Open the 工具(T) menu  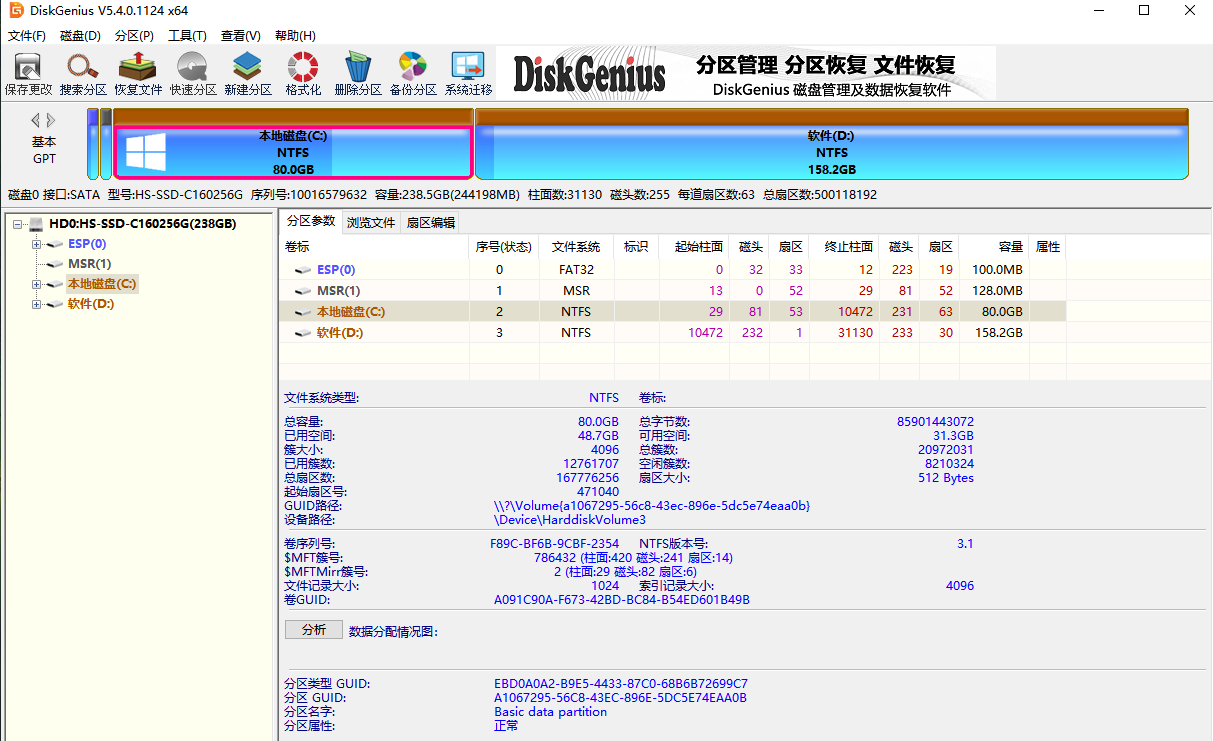(187, 35)
